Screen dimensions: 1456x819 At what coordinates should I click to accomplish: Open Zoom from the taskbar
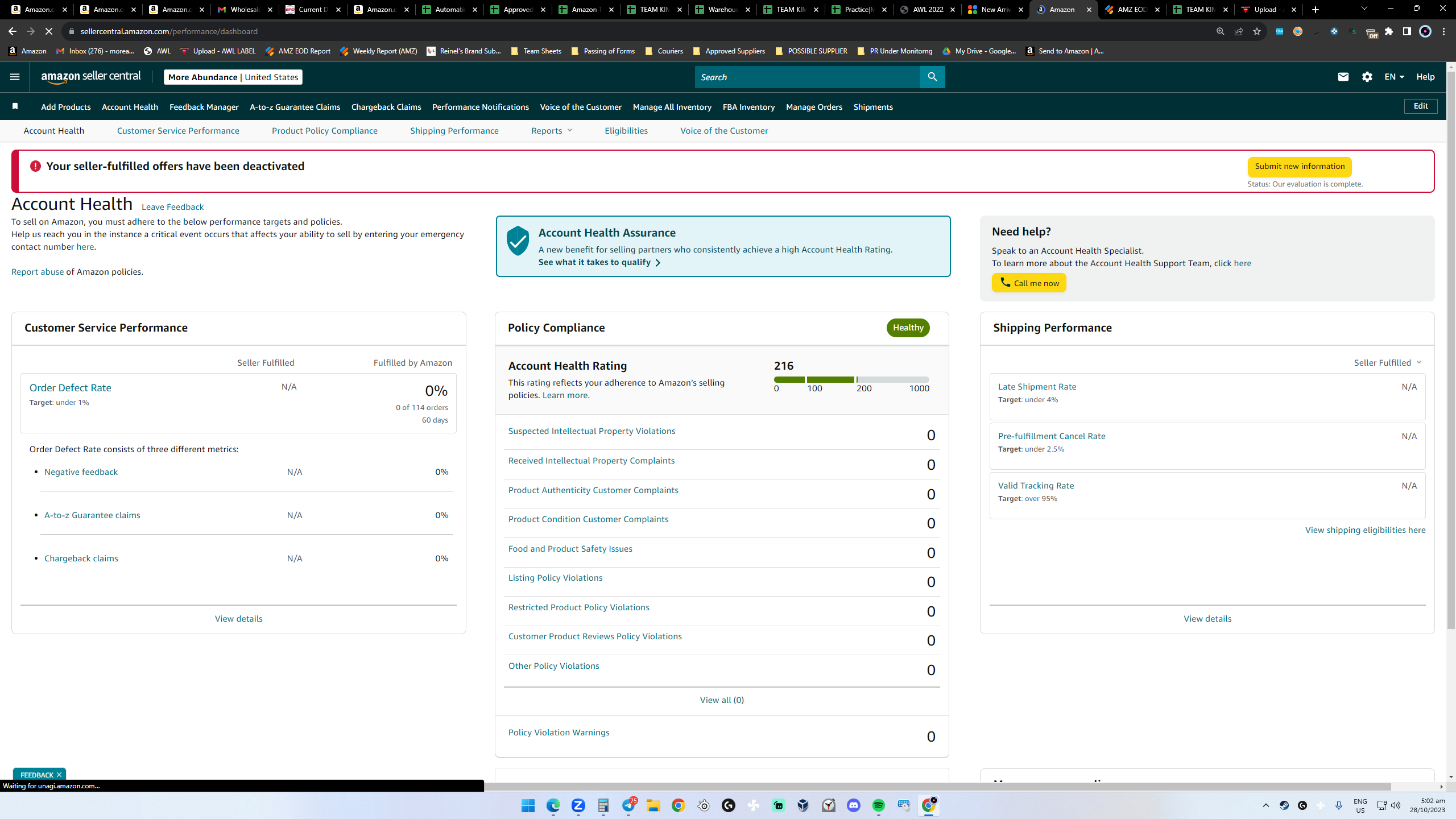tap(578, 805)
